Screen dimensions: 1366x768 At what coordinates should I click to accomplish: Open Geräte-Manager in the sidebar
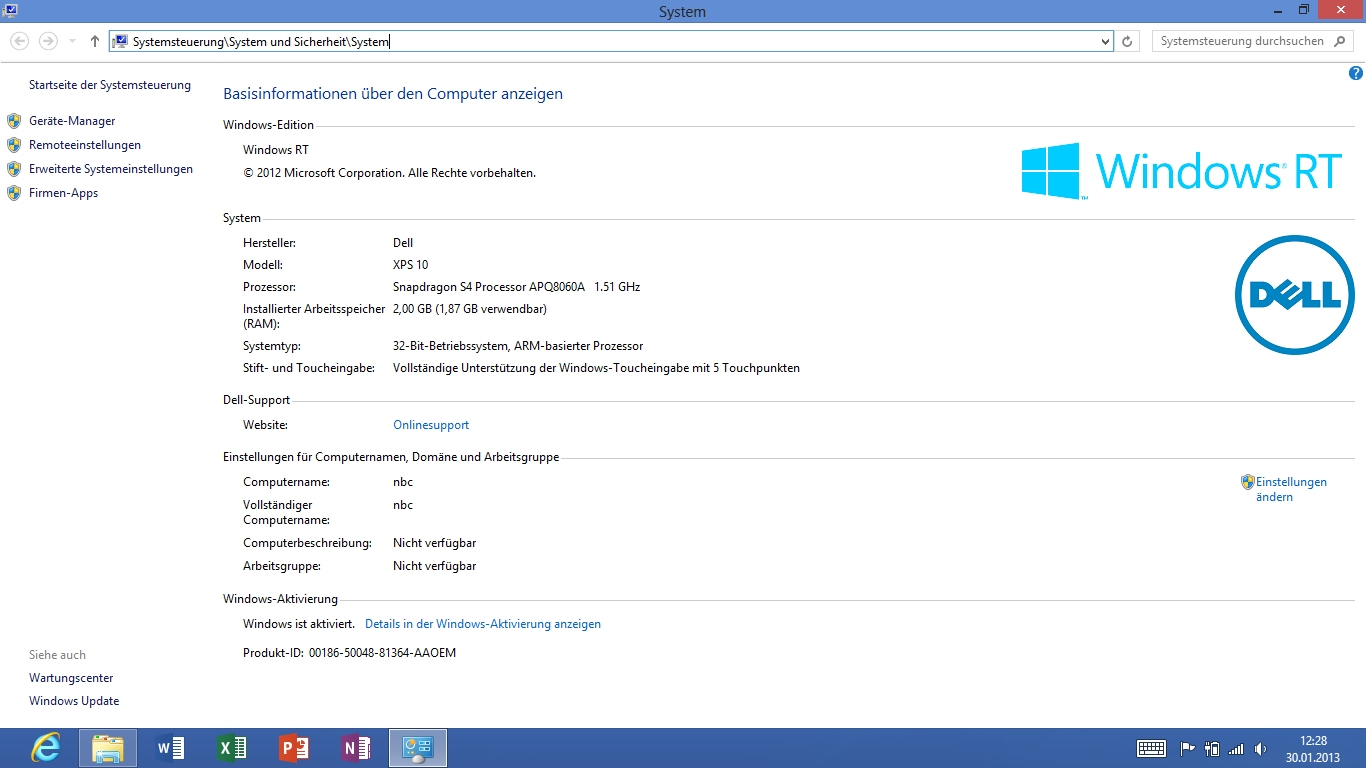pyautogui.click(x=72, y=121)
